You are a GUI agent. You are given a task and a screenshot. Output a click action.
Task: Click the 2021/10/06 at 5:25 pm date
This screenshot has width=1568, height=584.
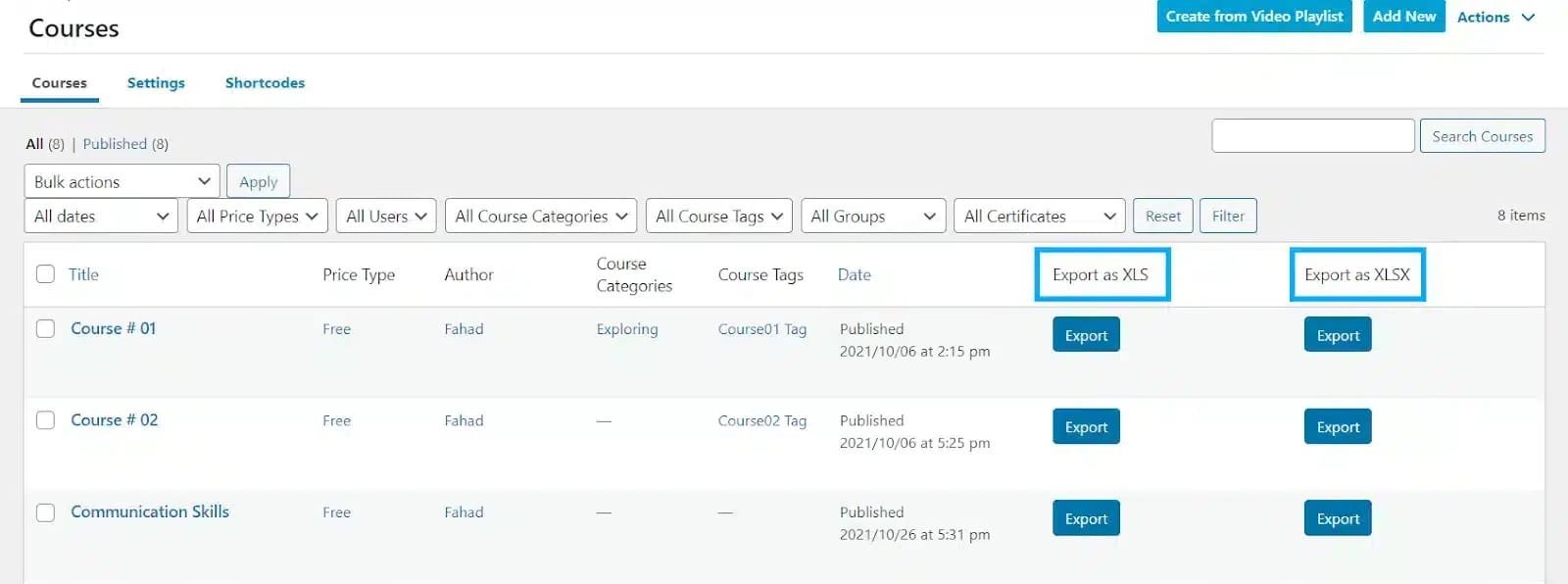click(914, 443)
